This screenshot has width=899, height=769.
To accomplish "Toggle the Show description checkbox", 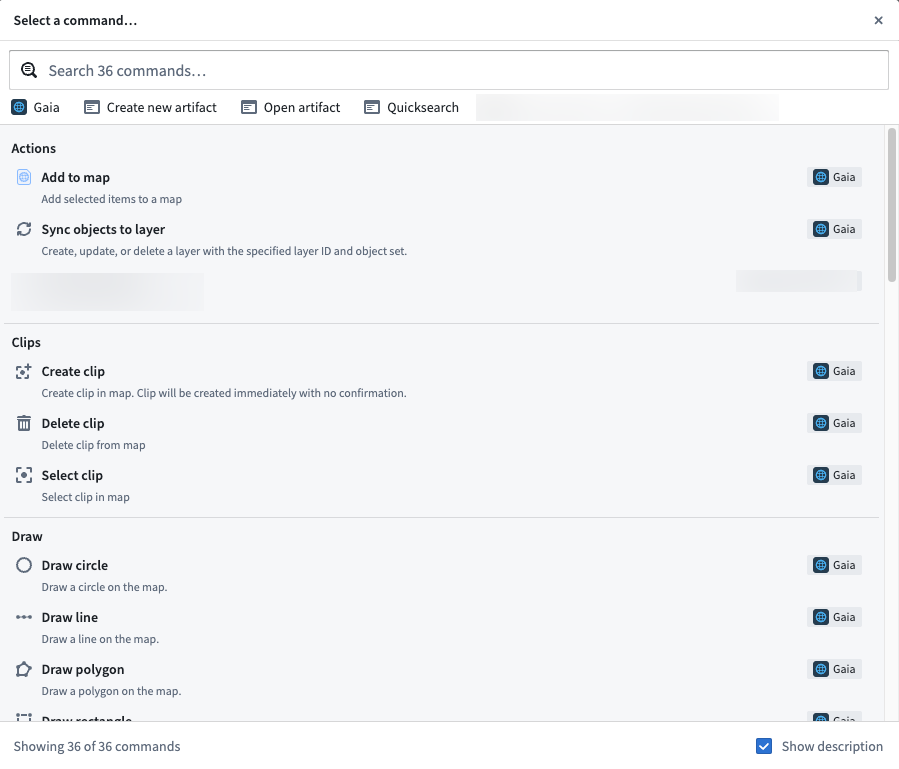I will (x=764, y=746).
